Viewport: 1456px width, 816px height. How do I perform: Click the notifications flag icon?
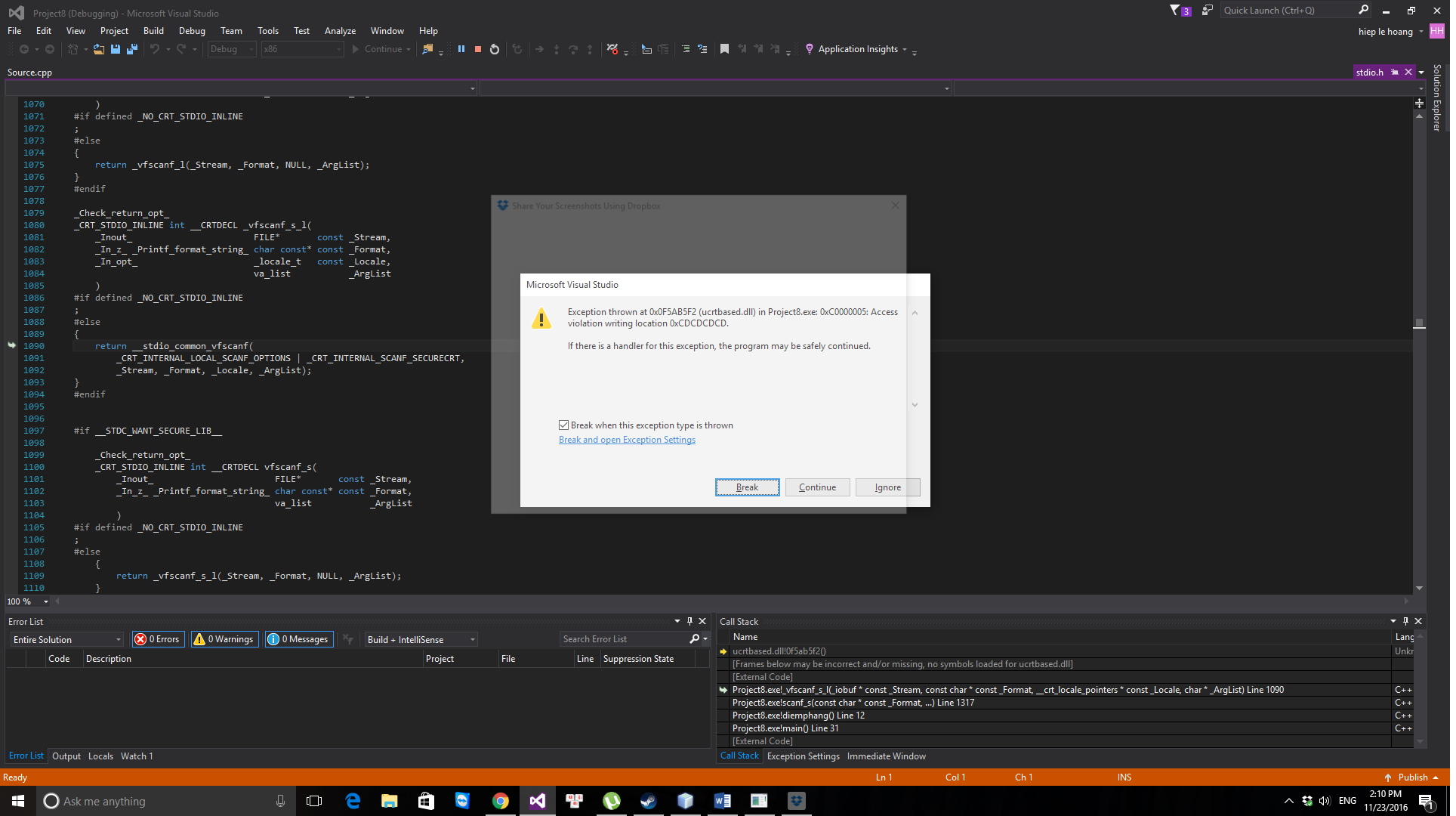pyautogui.click(x=1175, y=11)
